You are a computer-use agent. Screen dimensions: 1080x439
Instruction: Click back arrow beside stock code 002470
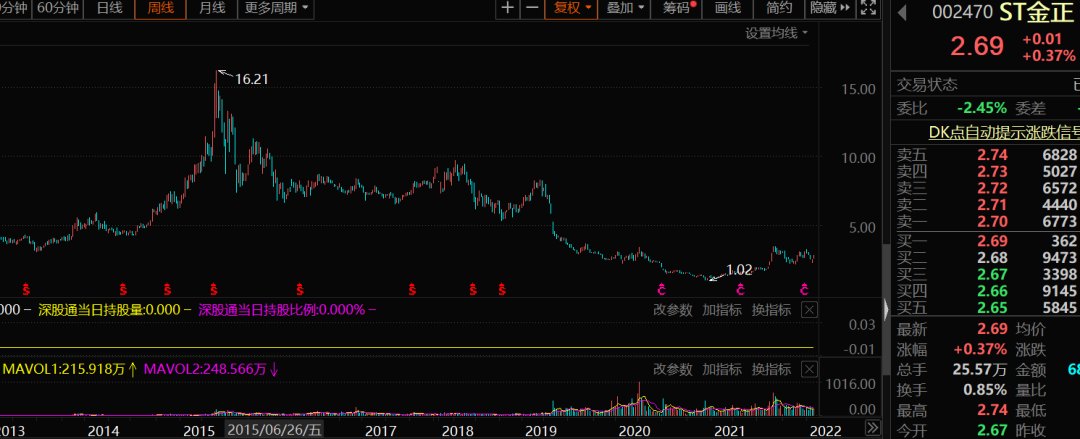[x=902, y=12]
